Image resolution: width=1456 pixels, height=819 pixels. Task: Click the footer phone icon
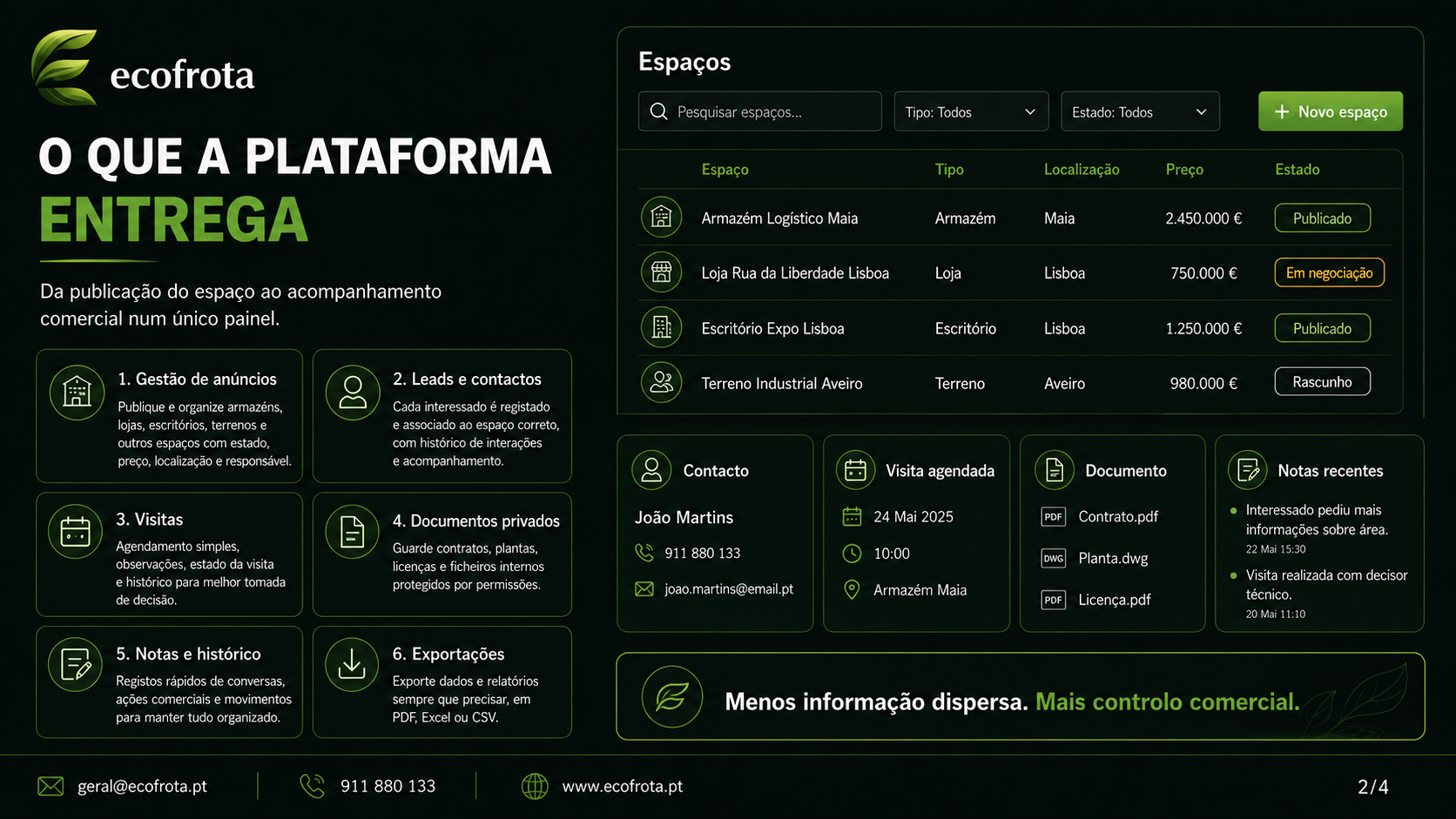click(x=312, y=786)
